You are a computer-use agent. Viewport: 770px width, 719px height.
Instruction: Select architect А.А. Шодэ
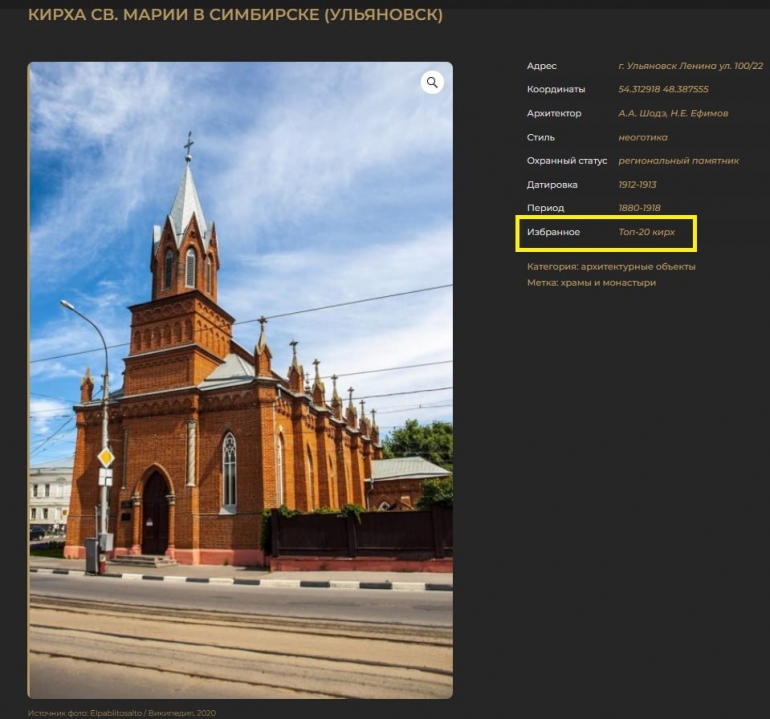tap(642, 114)
